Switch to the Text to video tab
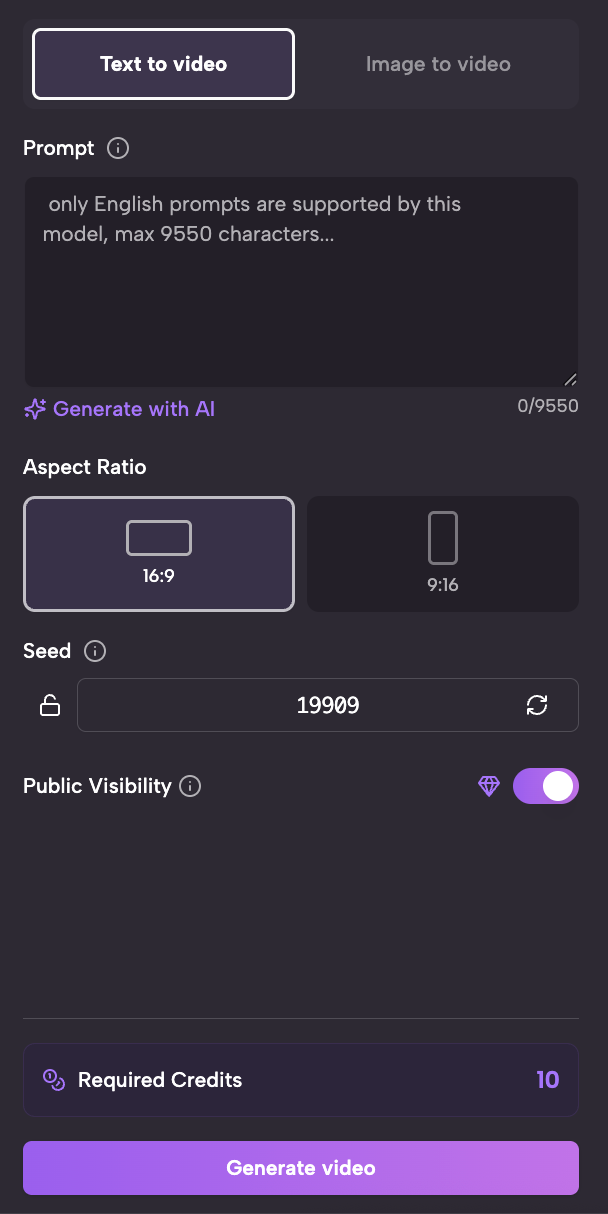Viewport: 608px width, 1214px height. [x=163, y=64]
